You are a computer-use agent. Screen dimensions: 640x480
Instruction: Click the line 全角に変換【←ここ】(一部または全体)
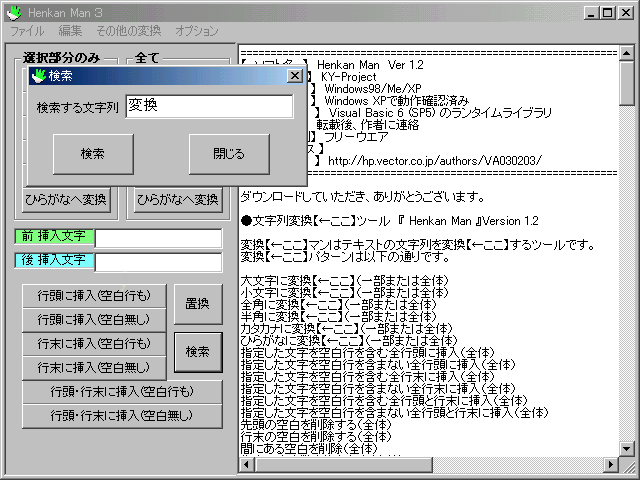point(338,305)
